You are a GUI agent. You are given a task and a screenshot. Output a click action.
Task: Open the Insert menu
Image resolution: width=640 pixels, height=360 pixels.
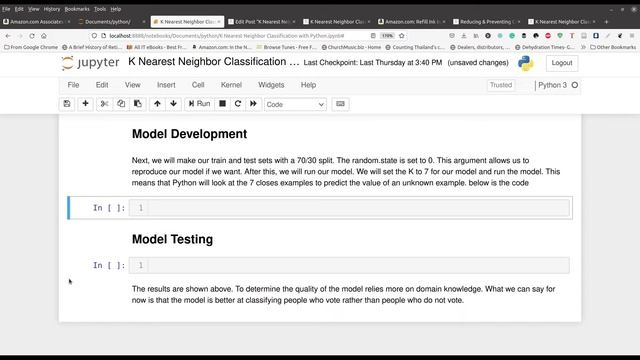[x=166, y=85]
